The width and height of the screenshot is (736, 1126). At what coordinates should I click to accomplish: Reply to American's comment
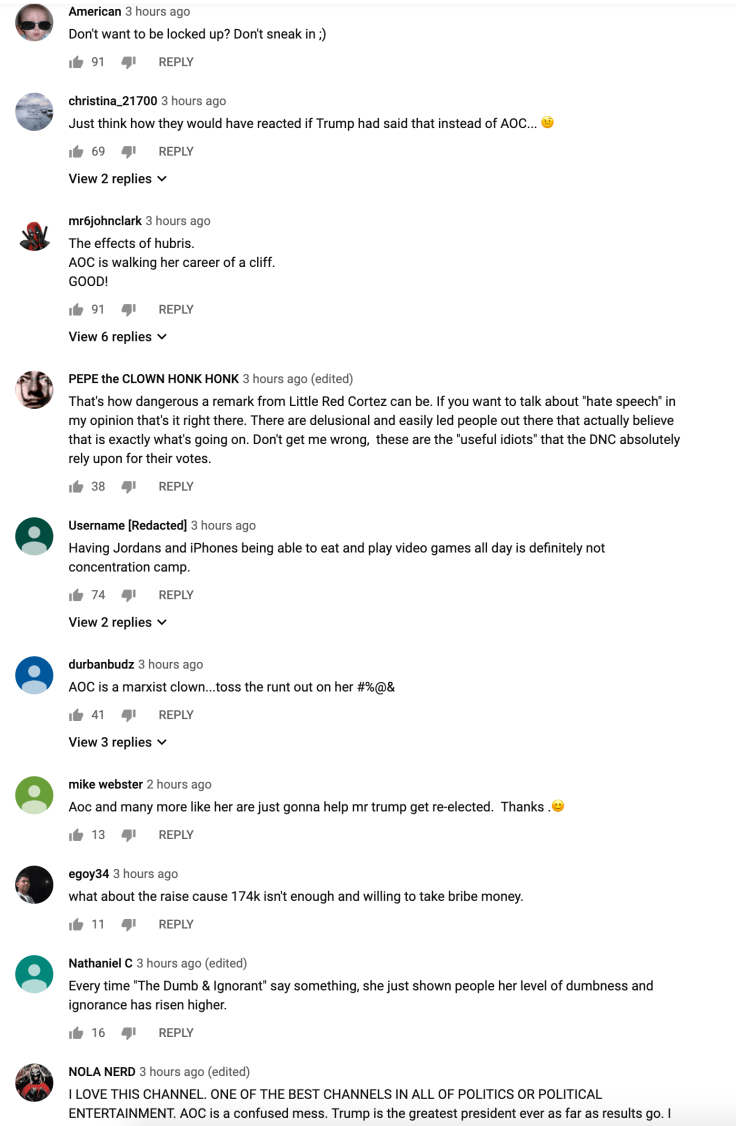pos(176,61)
